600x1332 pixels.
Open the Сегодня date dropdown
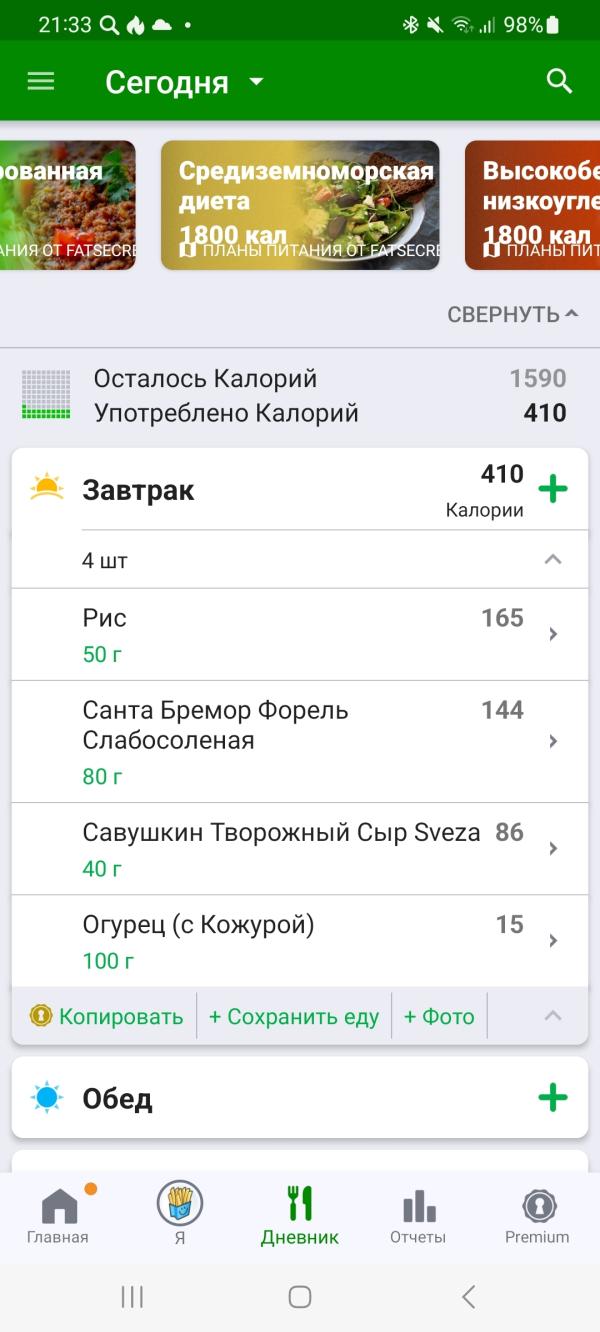point(185,82)
